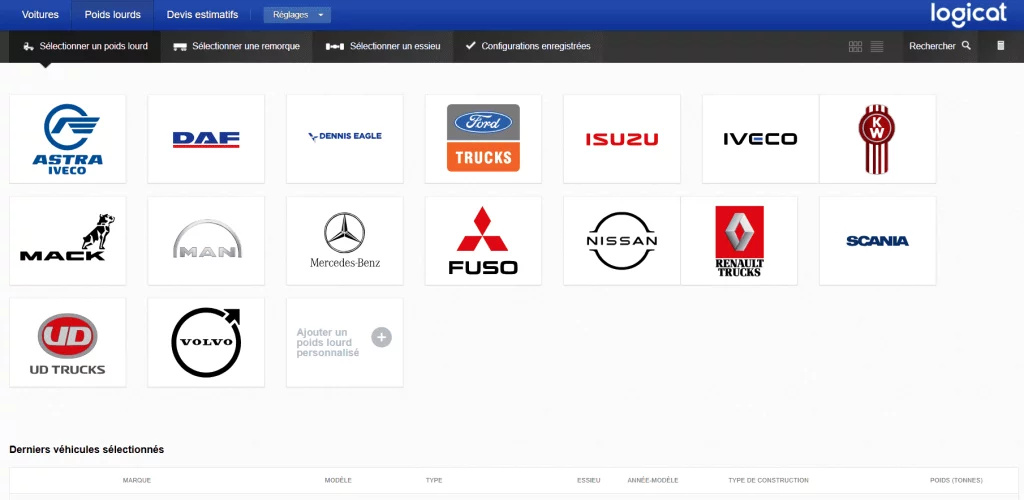Select the Ford Trucks logo

point(483,139)
